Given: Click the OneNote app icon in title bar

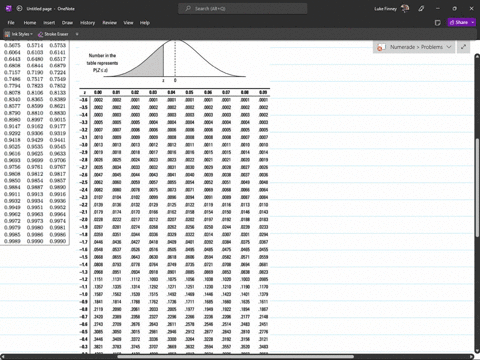Looking at the screenshot, I should [9, 9].
